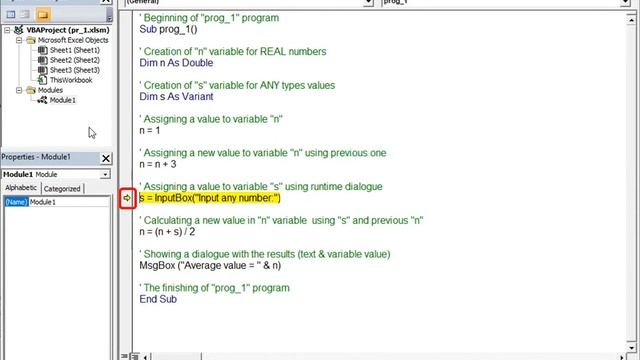Open the prog_1 procedure dropdown arrow

coord(625,2)
